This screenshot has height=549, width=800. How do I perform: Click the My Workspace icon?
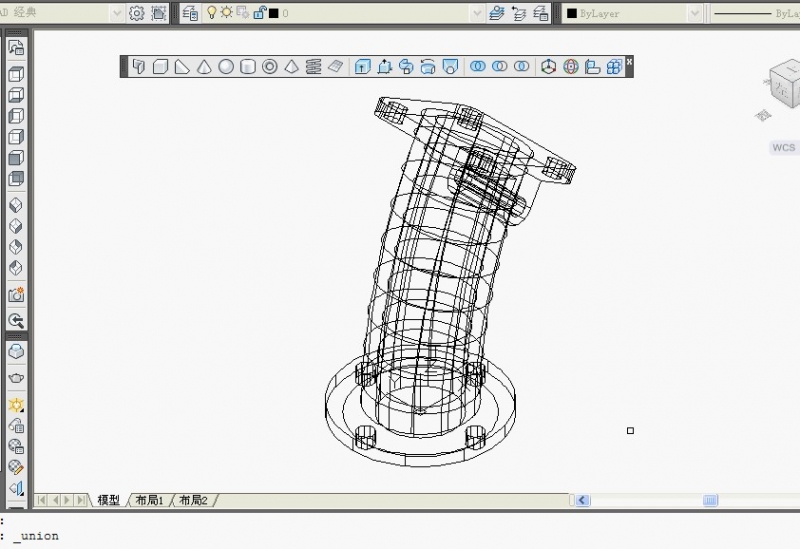159,13
